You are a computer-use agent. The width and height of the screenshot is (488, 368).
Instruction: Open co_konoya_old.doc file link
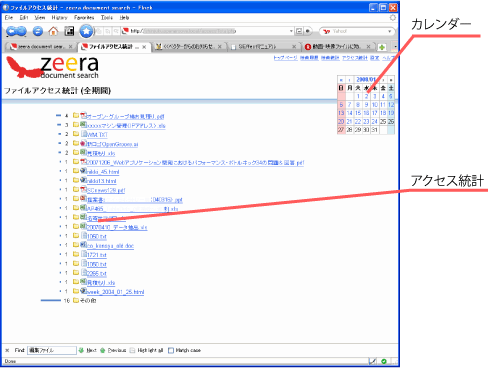pyautogui.click(x=110, y=246)
